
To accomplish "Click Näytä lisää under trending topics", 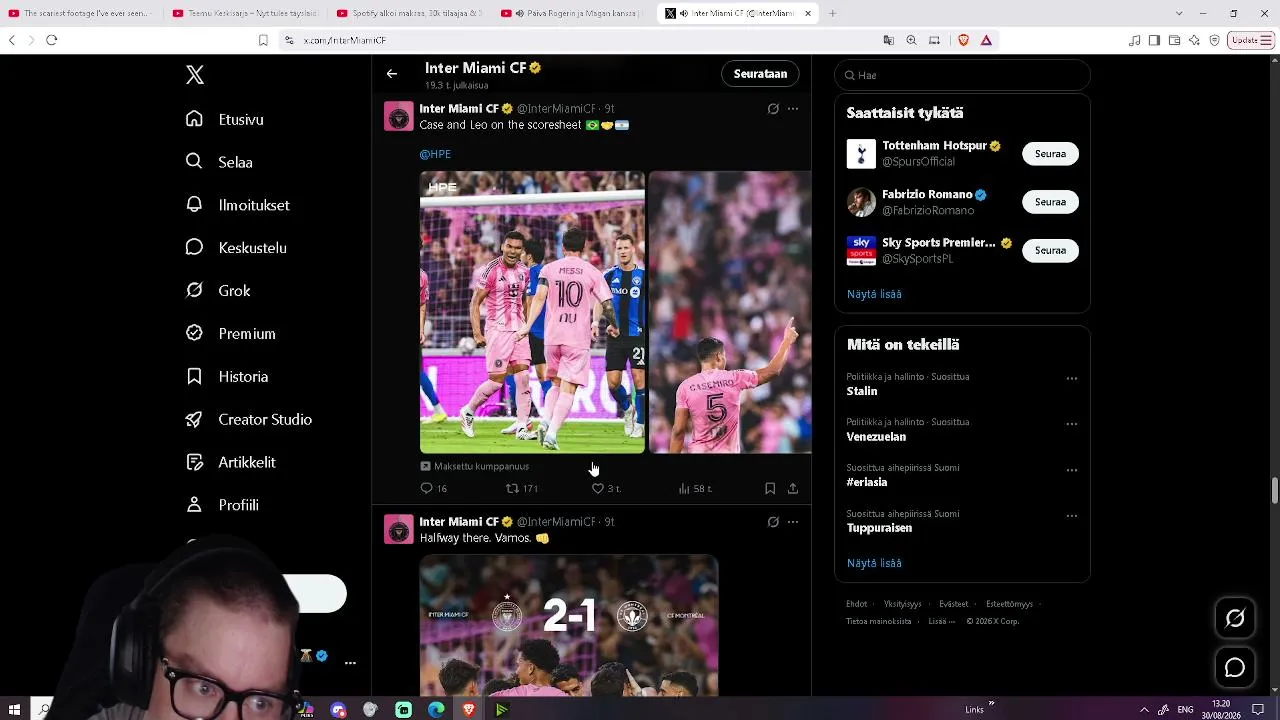I will (x=874, y=563).
